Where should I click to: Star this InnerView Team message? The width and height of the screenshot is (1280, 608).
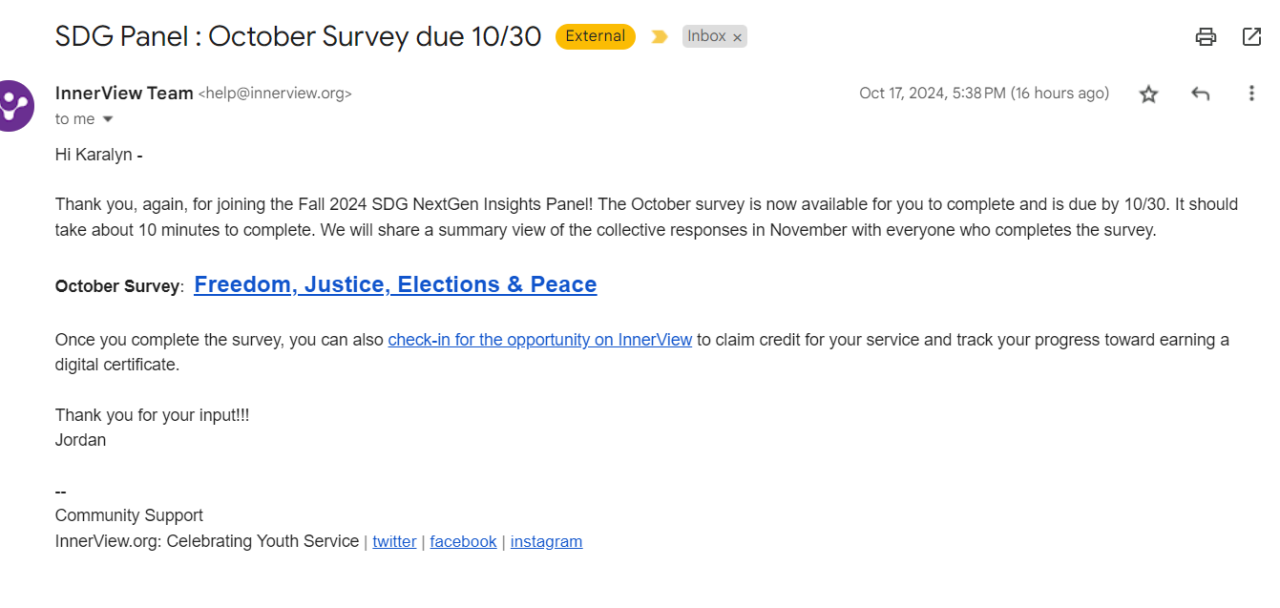point(1148,94)
